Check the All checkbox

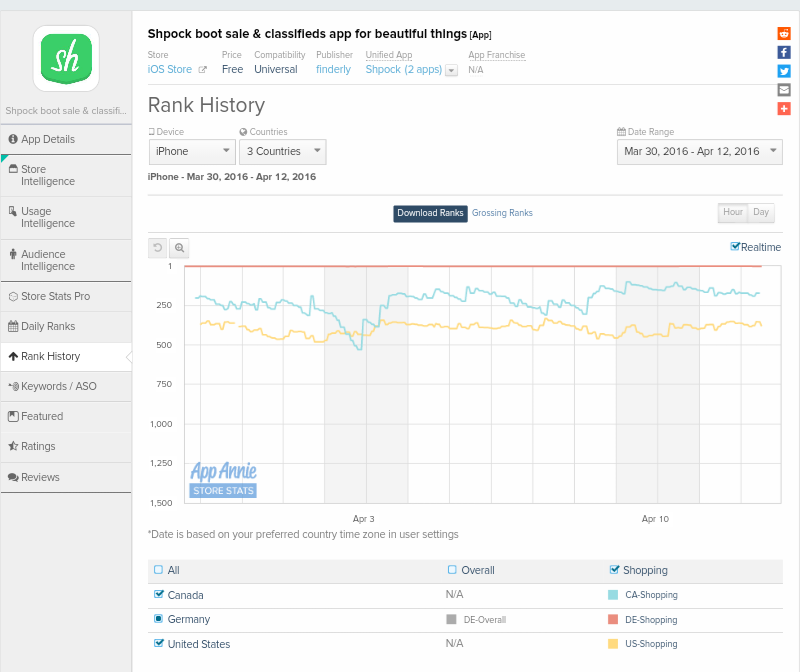158,569
